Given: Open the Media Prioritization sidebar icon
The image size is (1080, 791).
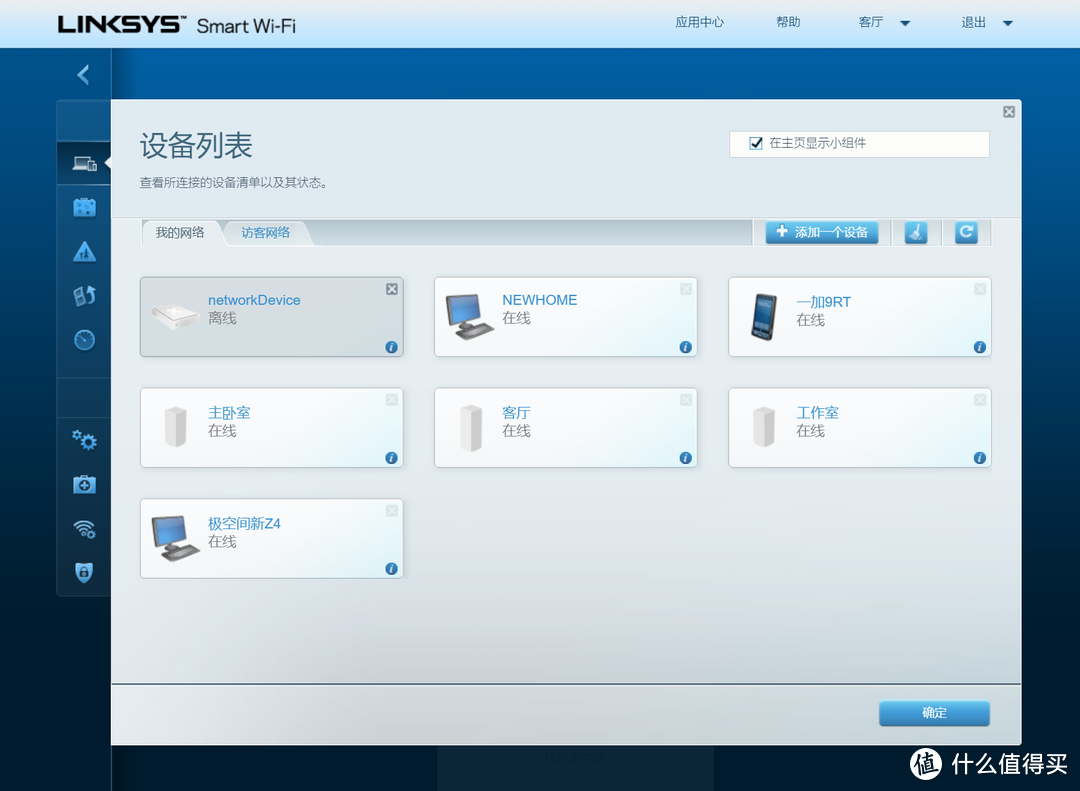Looking at the screenshot, I should pyautogui.click(x=84, y=296).
